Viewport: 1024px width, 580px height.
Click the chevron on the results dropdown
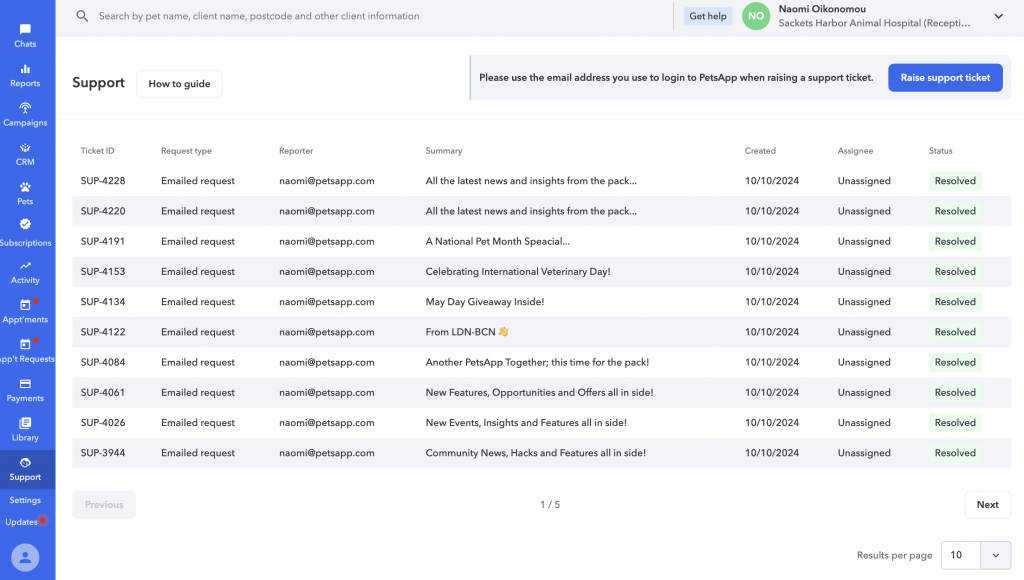click(995, 555)
